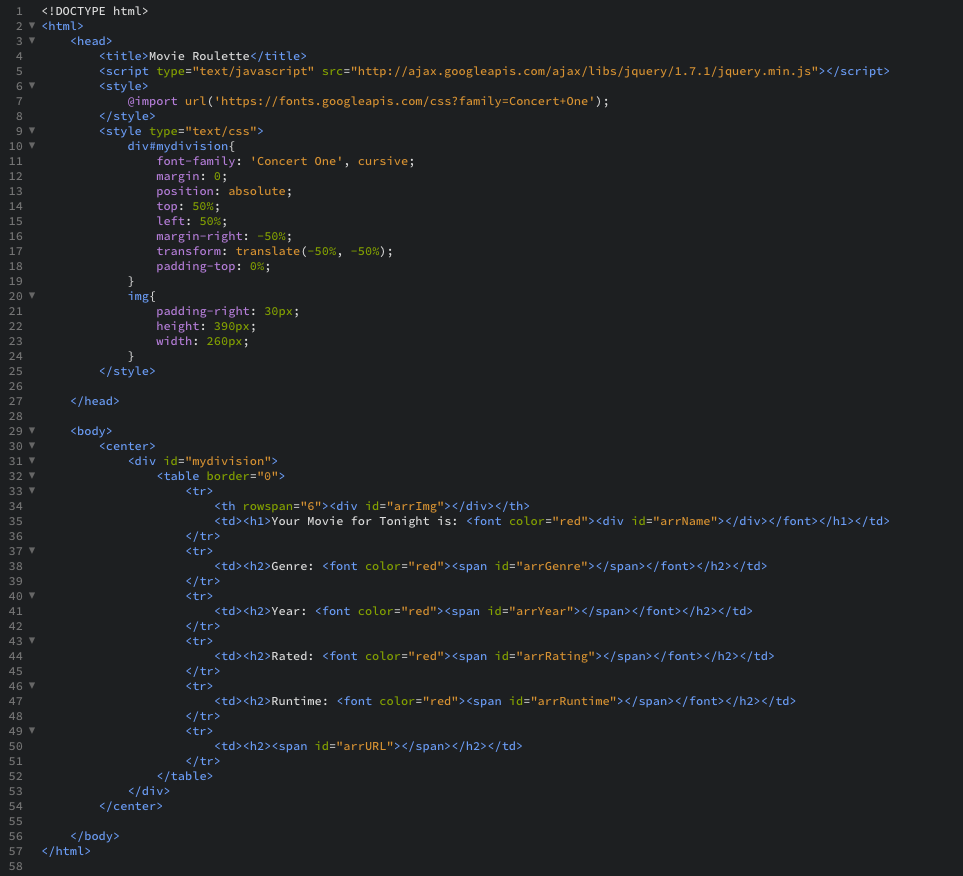Collapse the center element on line 30
The width and height of the screenshot is (963, 876).
coord(30,446)
